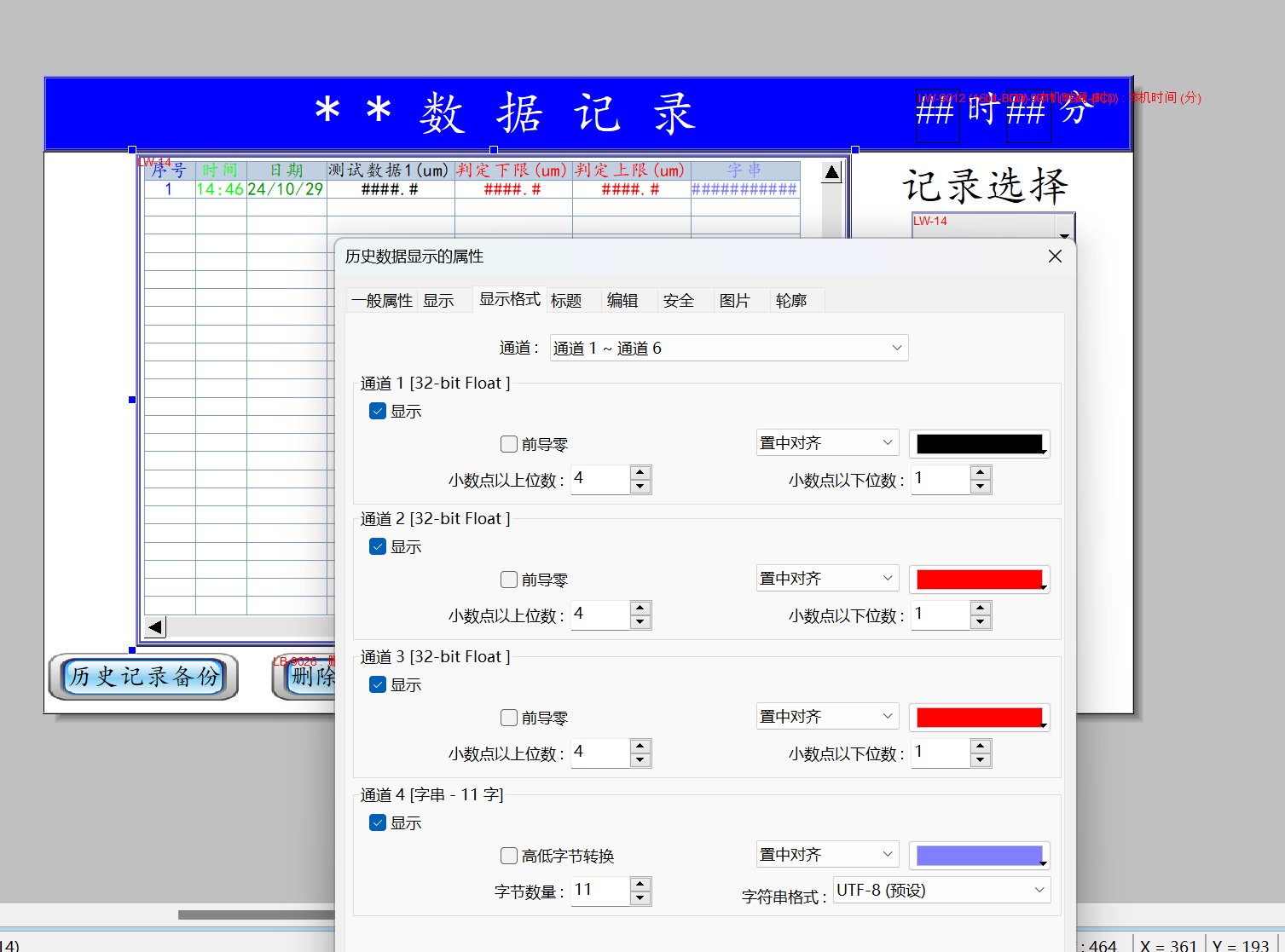This screenshot has width=1285, height=952.
Task: Enable 前导零 for channel 2
Action: [509, 580]
